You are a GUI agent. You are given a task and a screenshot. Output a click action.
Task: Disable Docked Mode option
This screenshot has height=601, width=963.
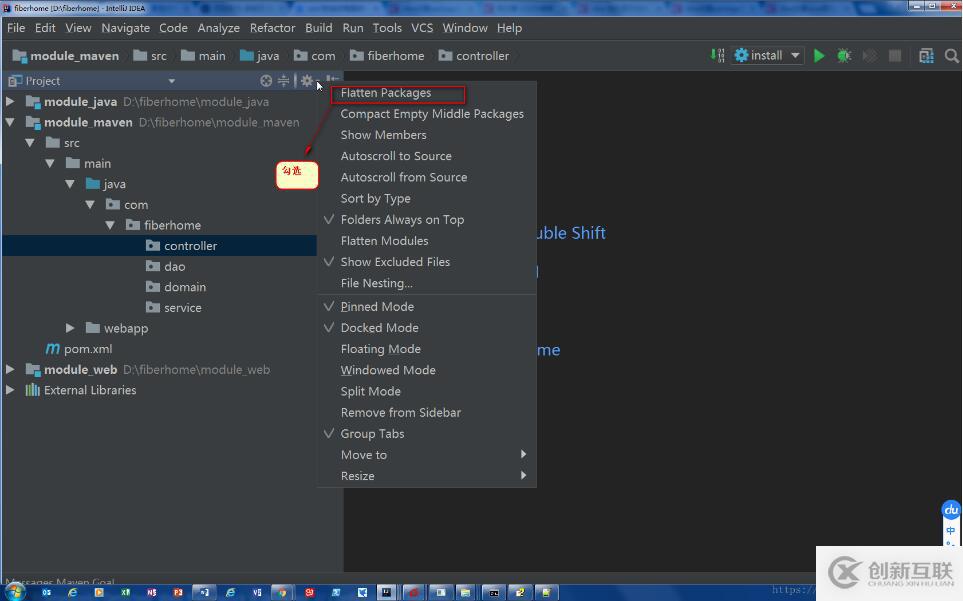[x=379, y=328]
